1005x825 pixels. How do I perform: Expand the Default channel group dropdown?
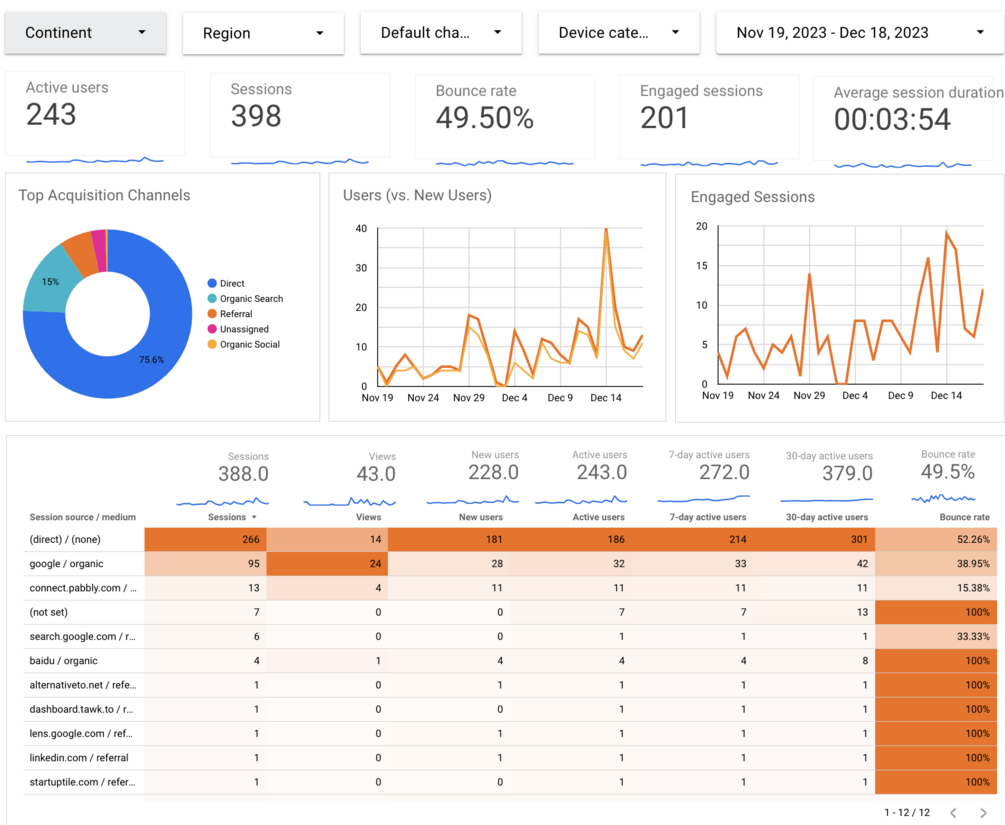point(441,33)
